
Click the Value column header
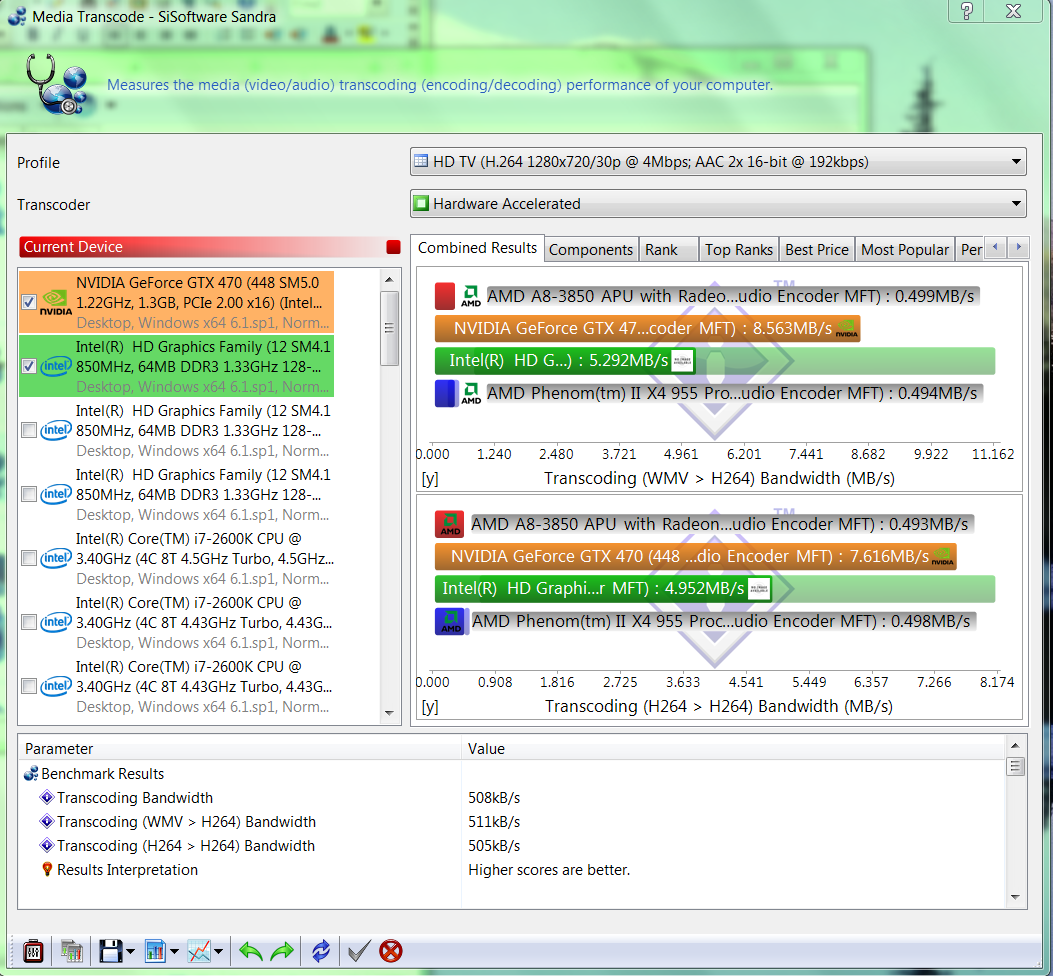click(x=733, y=748)
